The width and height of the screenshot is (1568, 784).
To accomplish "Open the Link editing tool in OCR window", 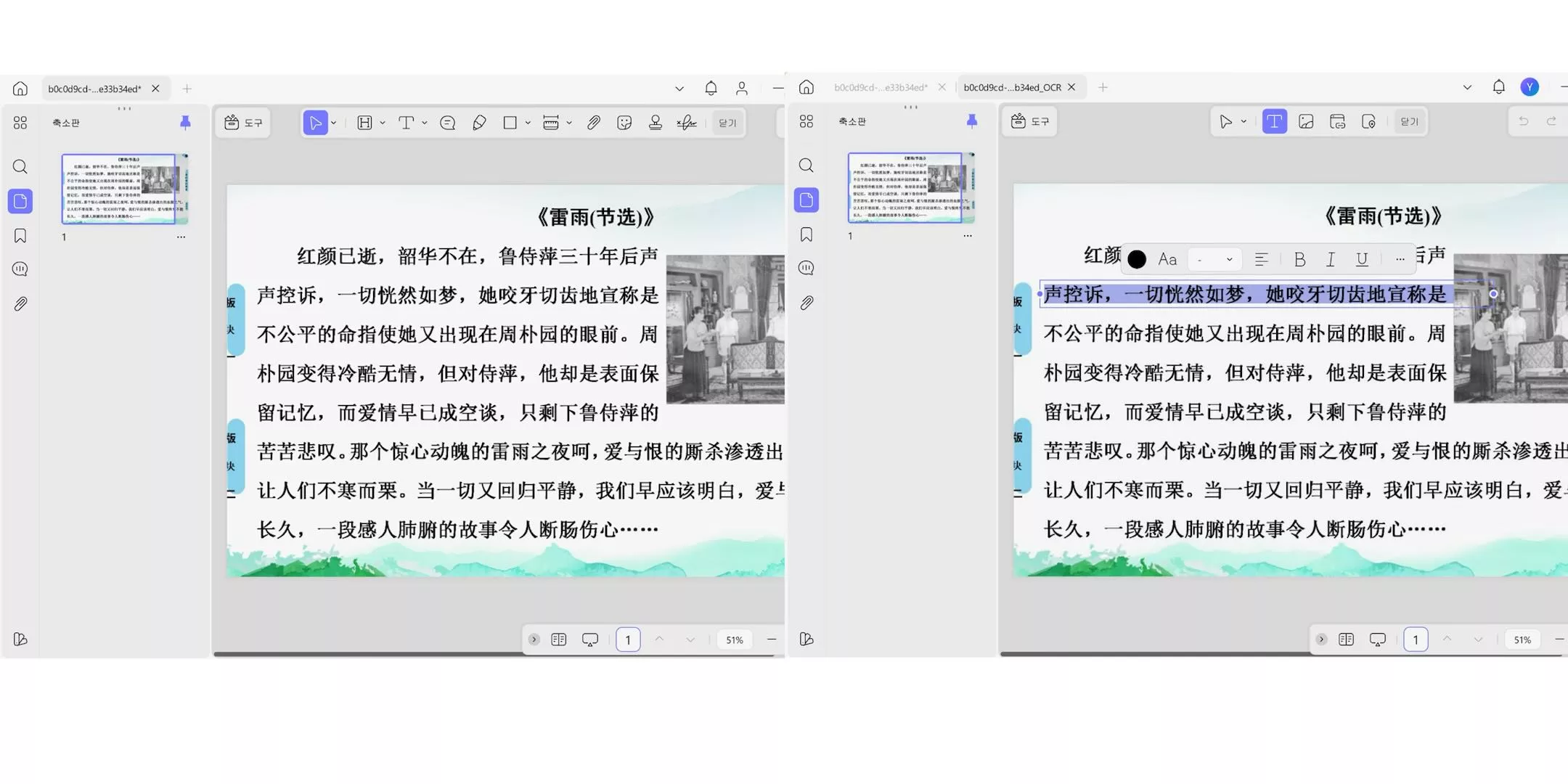I will coord(1336,121).
